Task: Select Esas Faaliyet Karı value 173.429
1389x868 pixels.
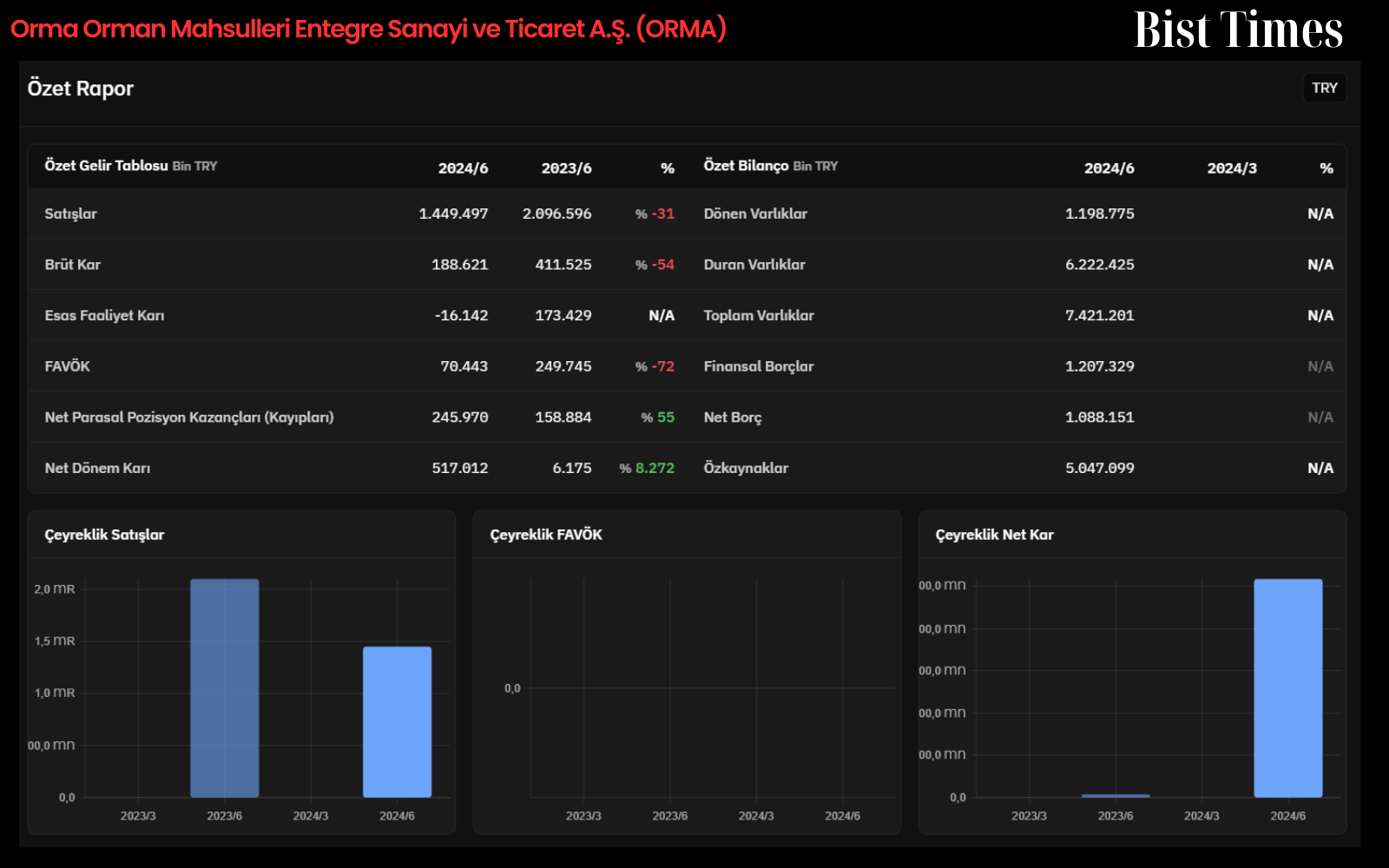Action: point(563,315)
